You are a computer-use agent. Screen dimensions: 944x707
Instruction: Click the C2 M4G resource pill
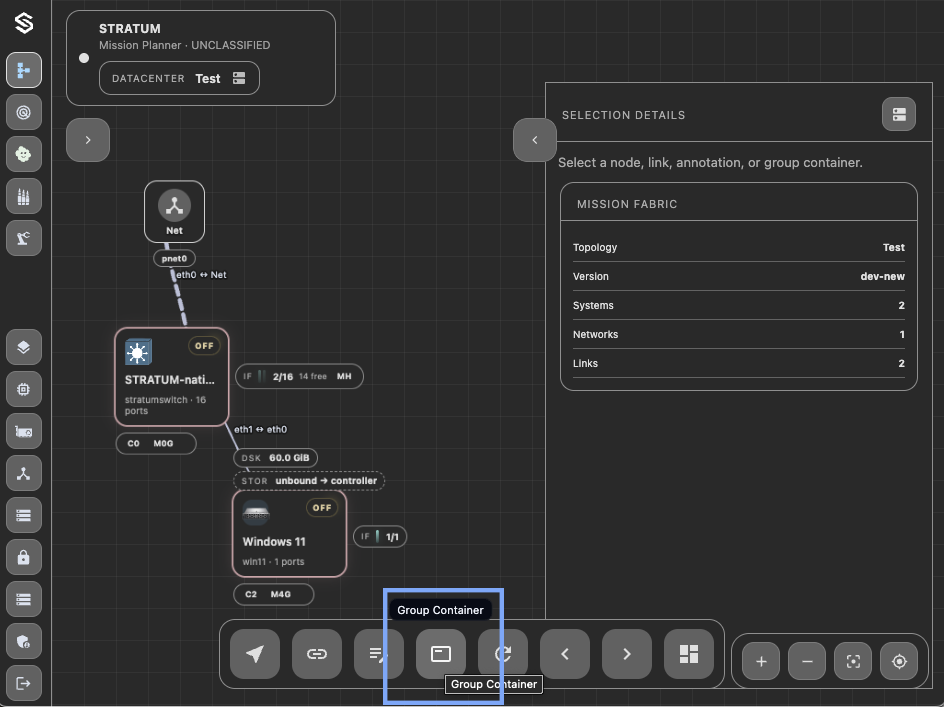273,594
